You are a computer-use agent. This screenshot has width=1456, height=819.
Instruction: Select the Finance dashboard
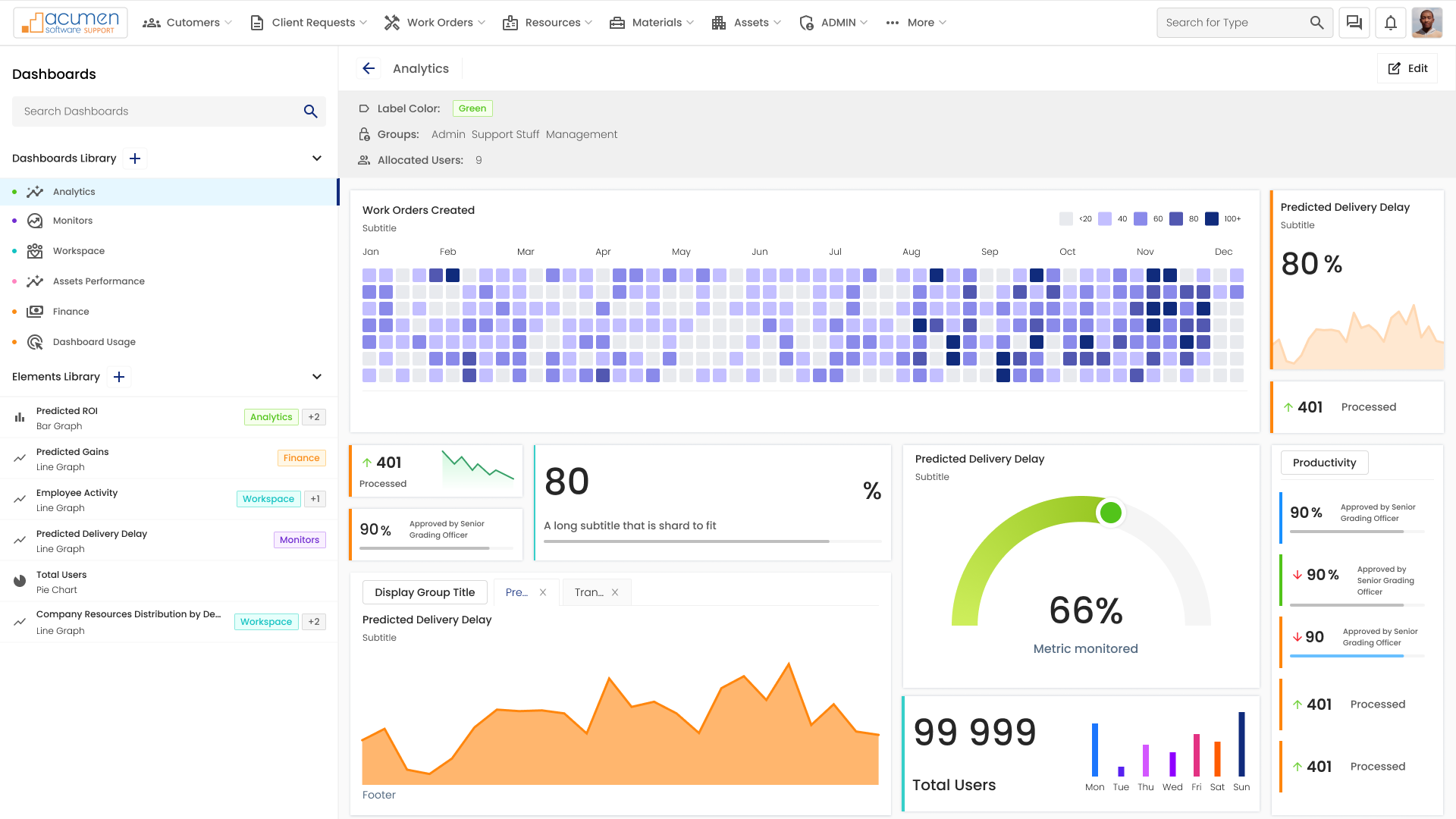coord(169,312)
